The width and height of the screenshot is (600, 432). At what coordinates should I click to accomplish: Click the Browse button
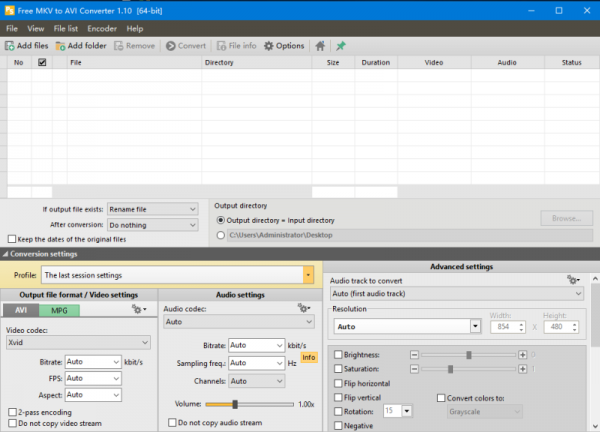pos(566,218)
